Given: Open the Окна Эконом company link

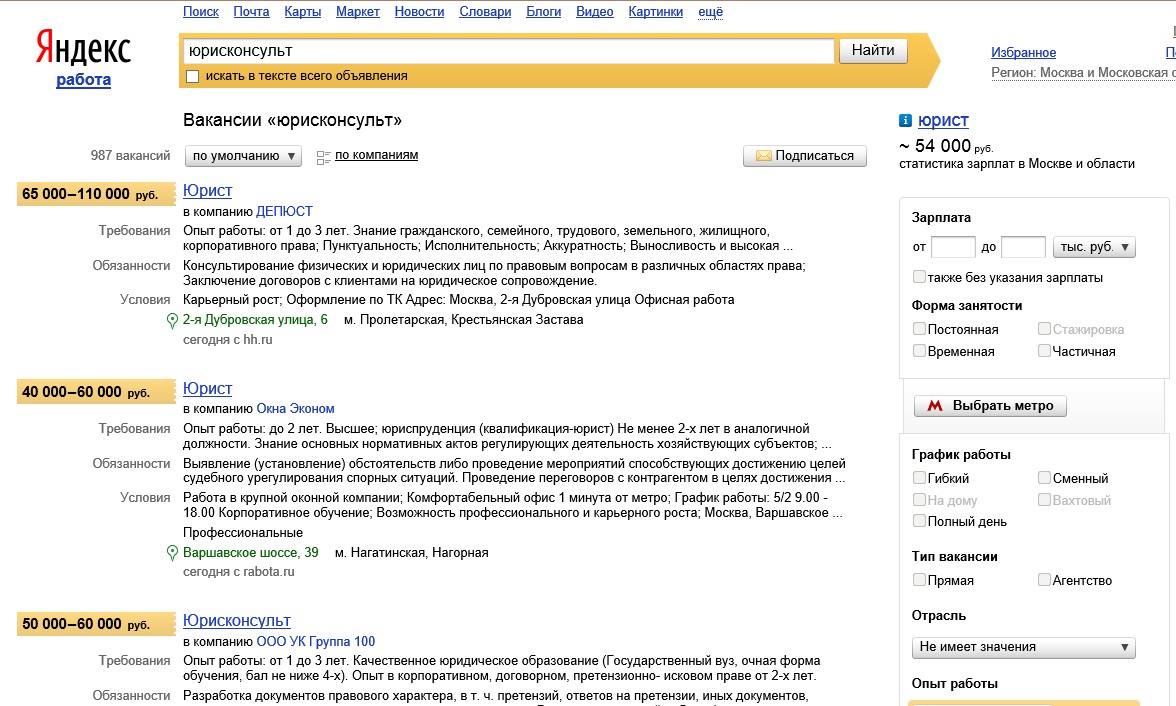Looking at the screenshot, I should [x=296, y=409].
